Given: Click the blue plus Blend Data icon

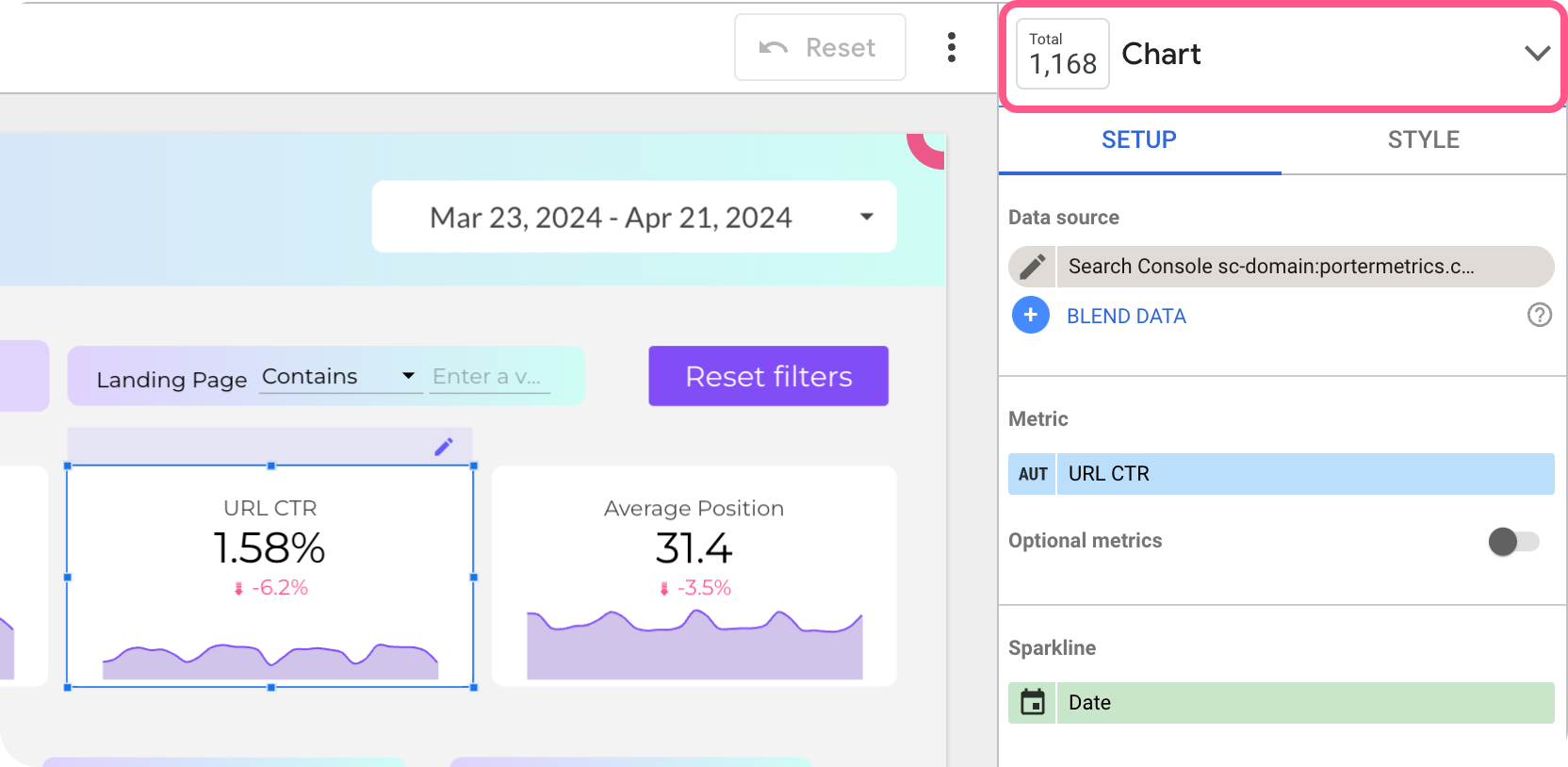Looking at the screenshot, I should (x=1031, y=315).
